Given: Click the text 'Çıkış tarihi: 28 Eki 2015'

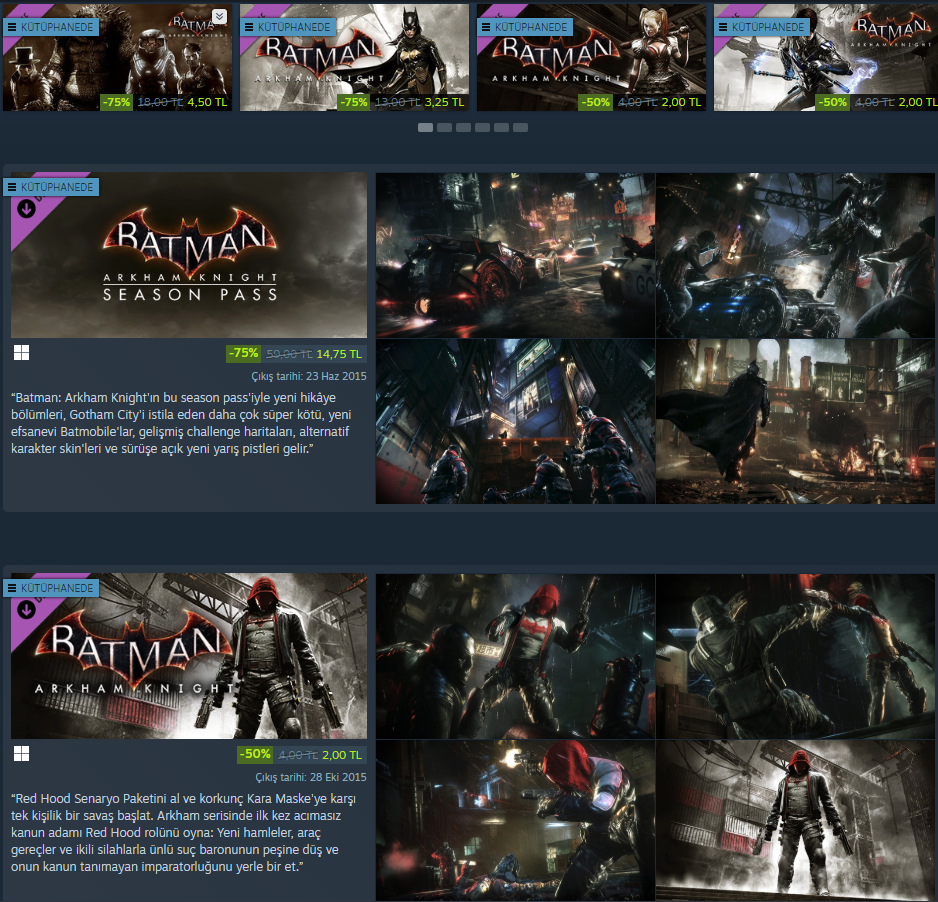Looking at the screenshot, I should point(311,777).
